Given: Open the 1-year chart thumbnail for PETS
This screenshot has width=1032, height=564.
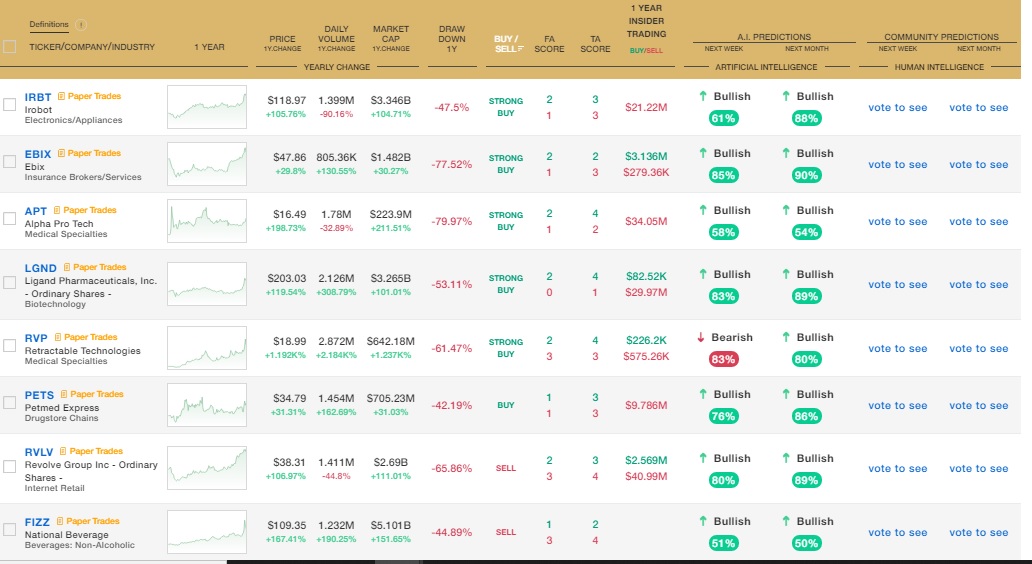Looking at the screenshot, I should (207, 405).
